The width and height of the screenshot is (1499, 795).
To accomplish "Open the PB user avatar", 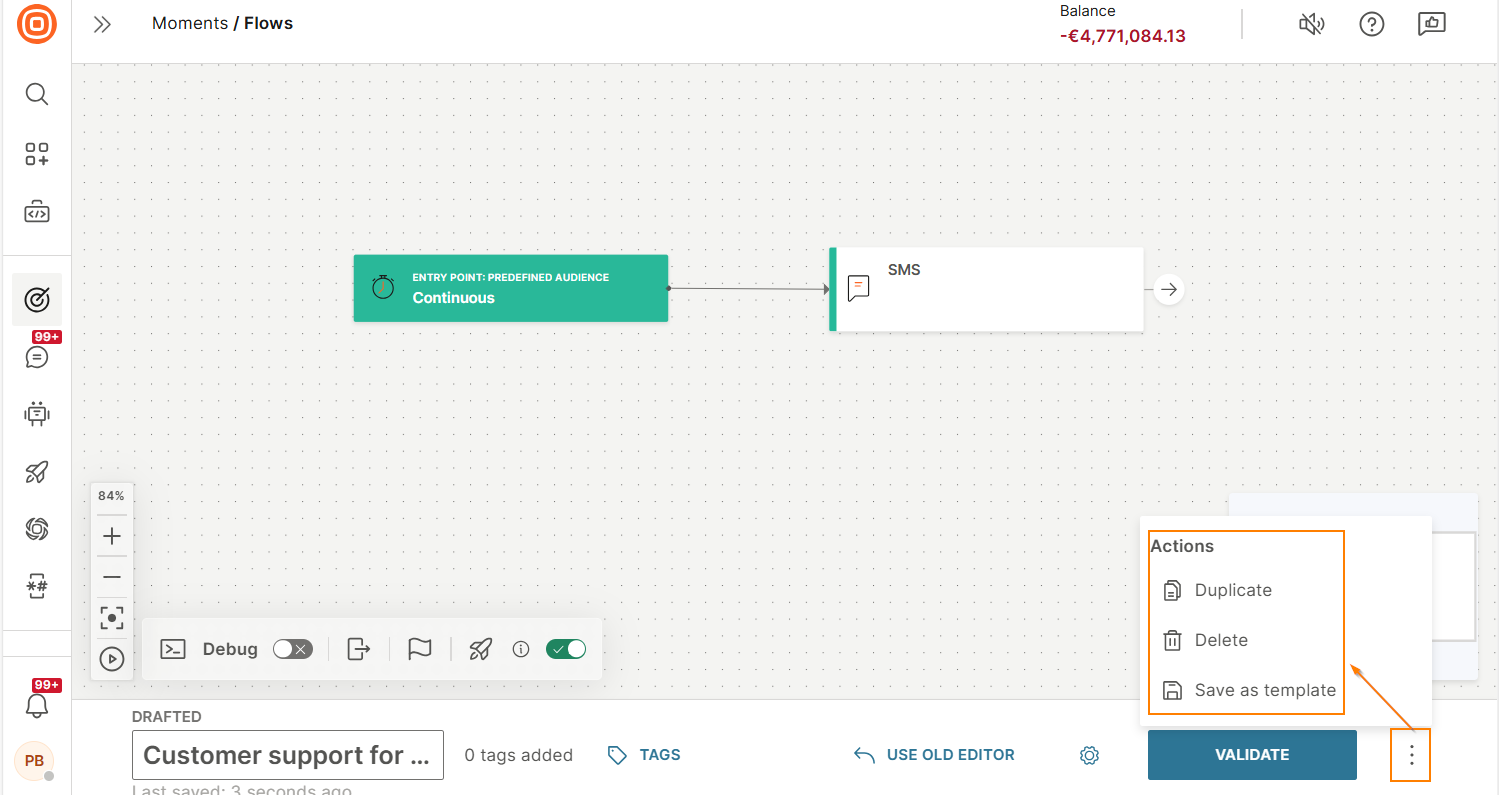I will click(34, 761).
